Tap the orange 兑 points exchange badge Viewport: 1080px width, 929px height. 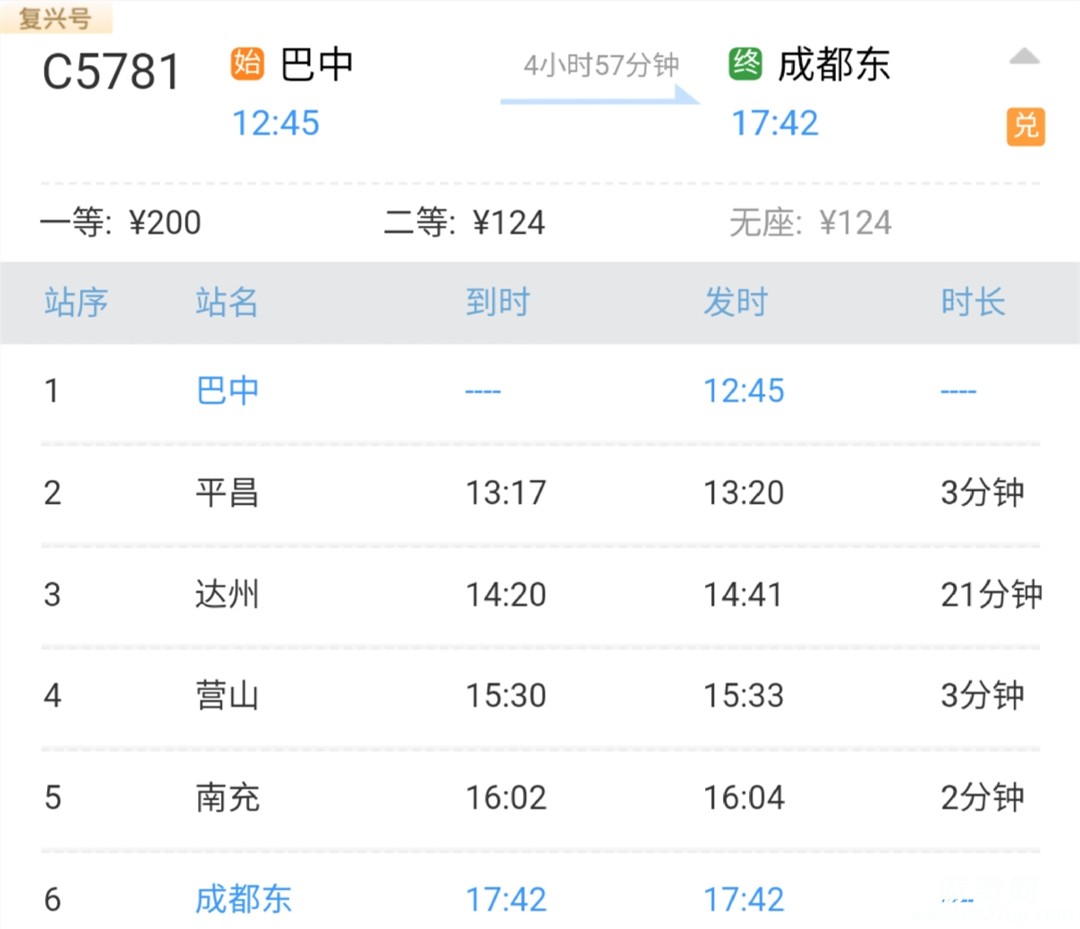(1025, 127)
